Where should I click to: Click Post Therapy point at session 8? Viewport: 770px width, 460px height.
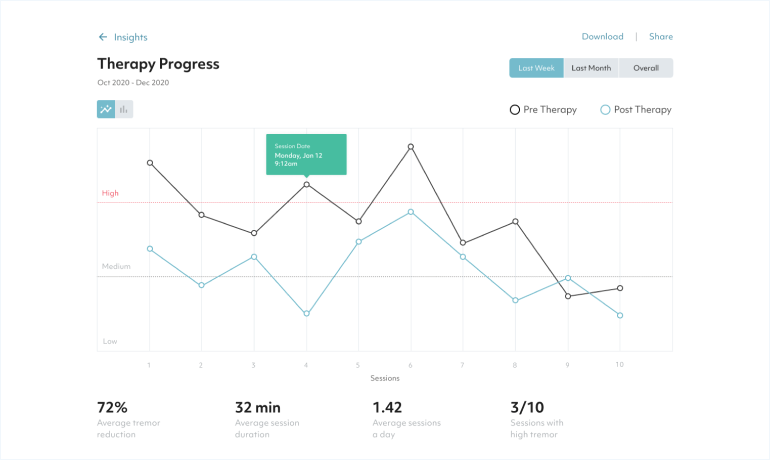tap(515, 300)
